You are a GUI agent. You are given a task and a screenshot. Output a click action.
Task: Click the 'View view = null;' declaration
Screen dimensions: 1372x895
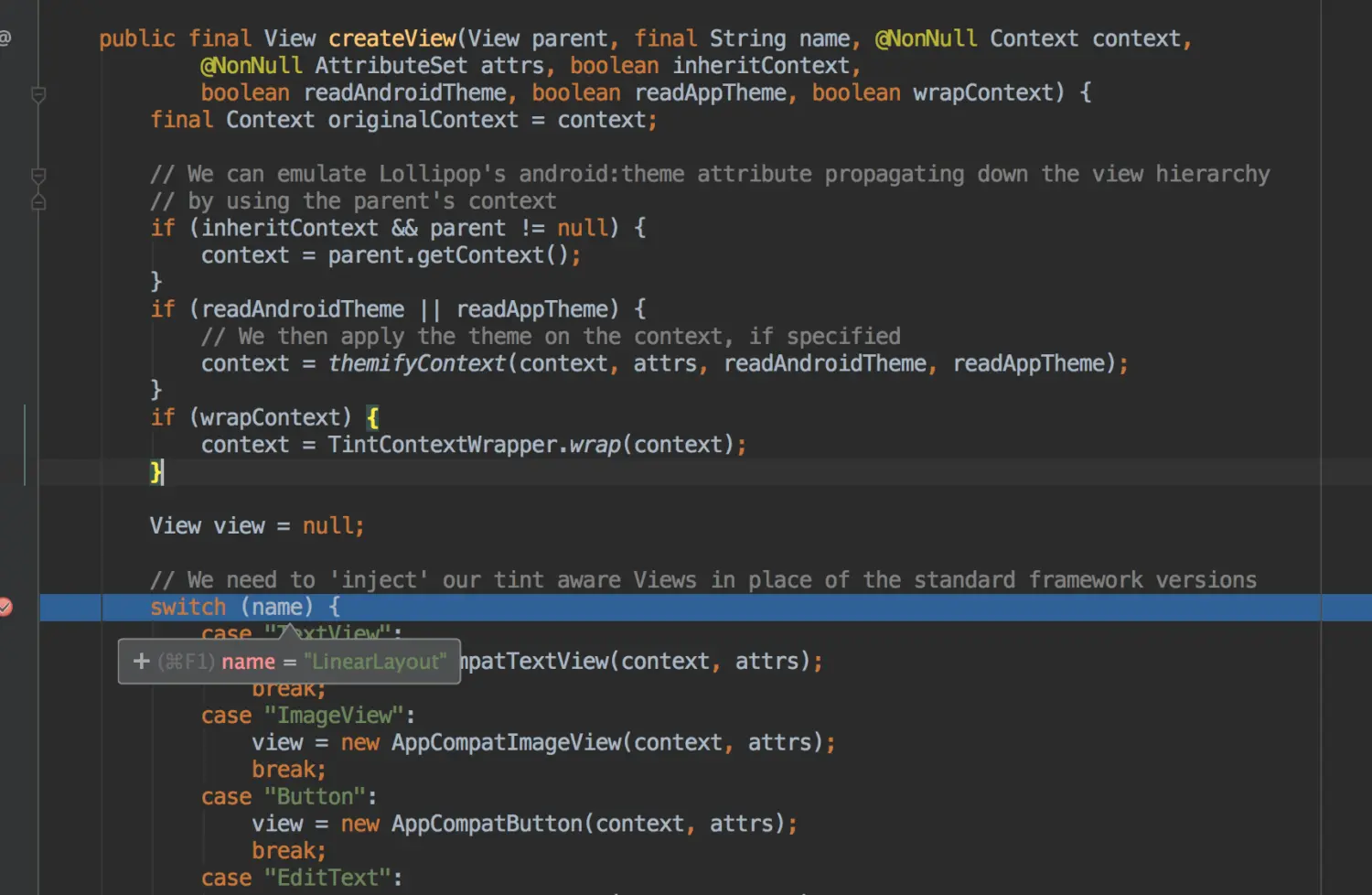click(257, 526)
